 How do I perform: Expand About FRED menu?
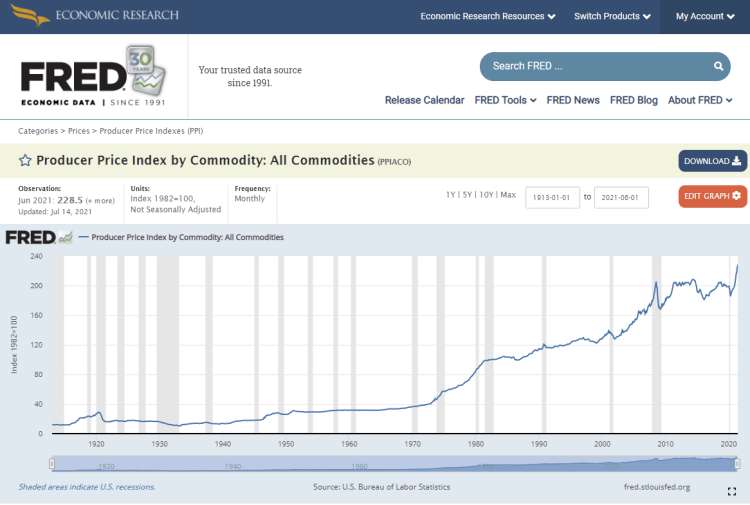pos(700,100)
